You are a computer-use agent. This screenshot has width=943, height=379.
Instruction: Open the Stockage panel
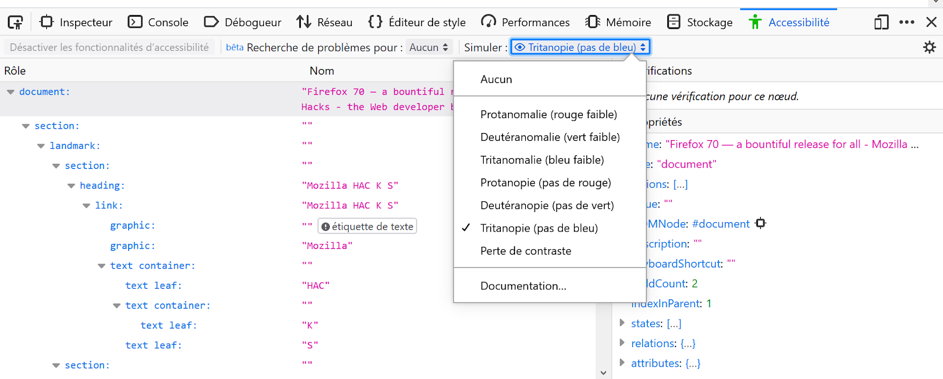click(700, 22)
